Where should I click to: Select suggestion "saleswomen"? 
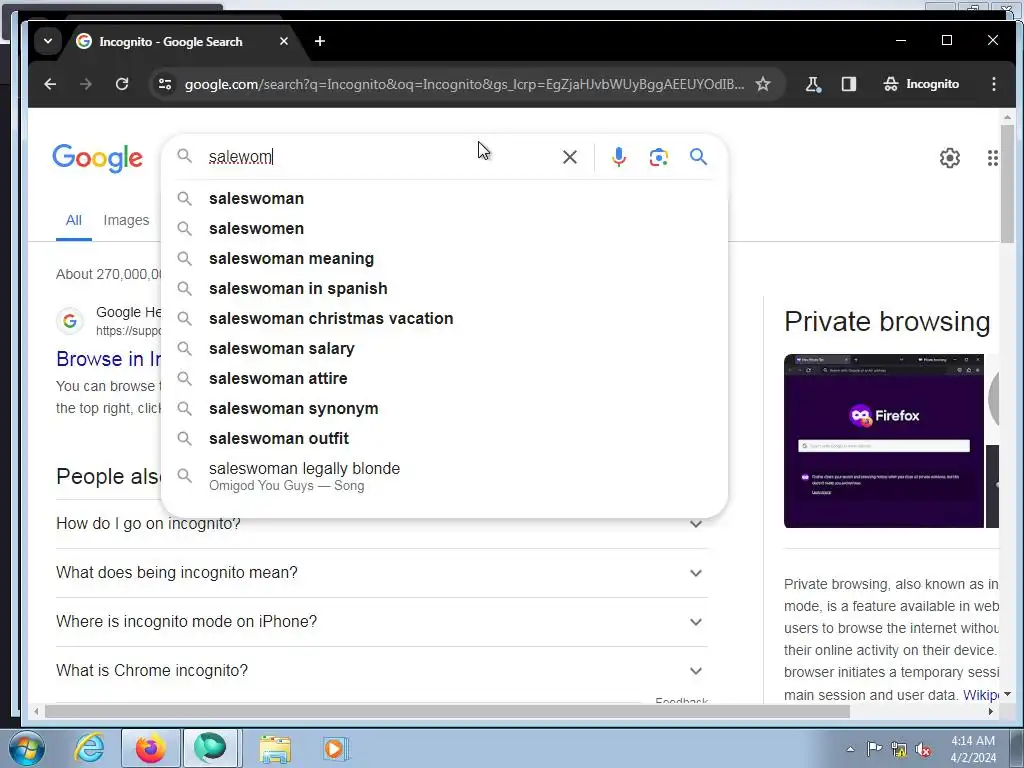[444, 229]
